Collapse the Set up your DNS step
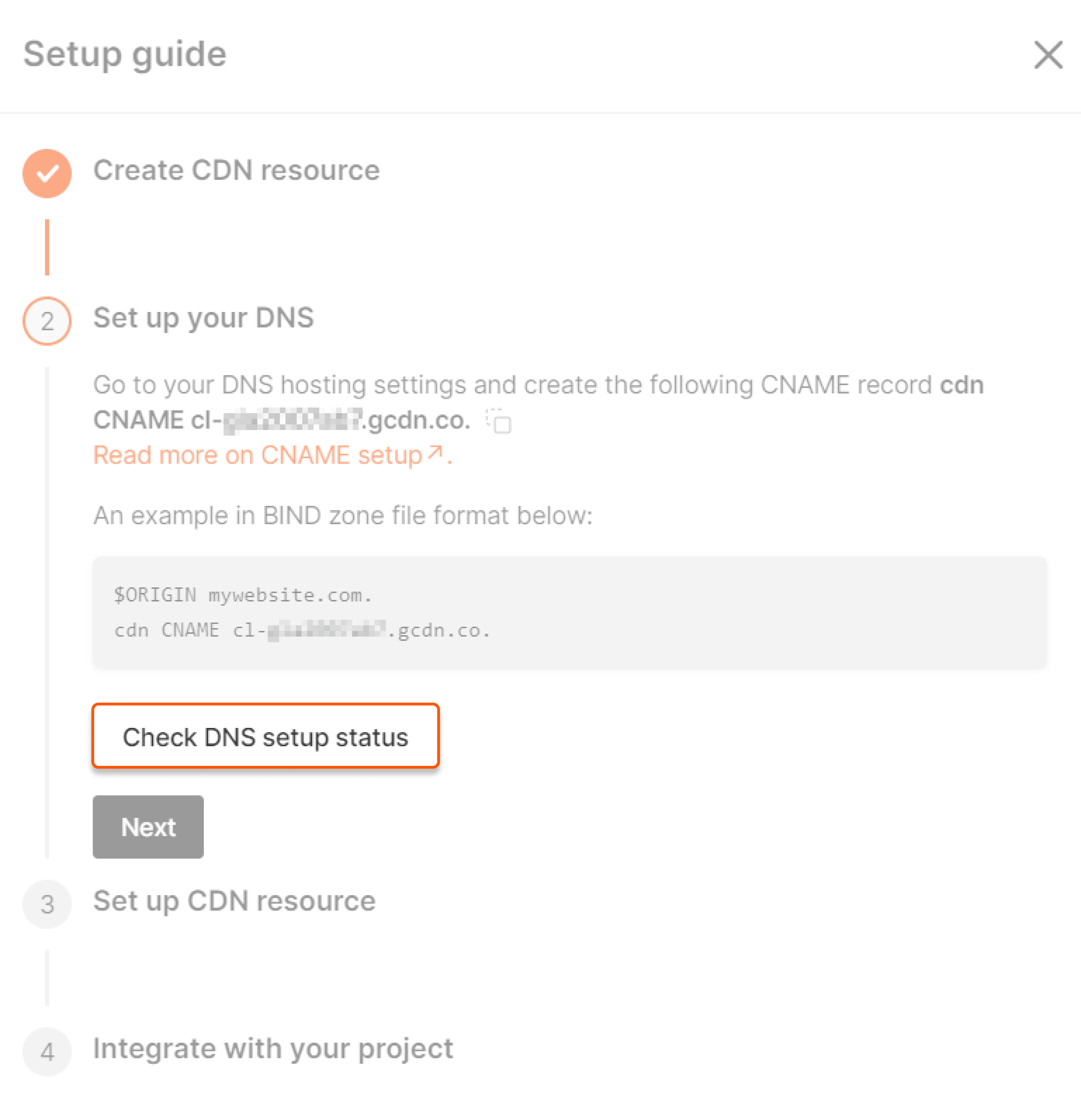Image resolution: width=1081 pixels, height=1120 pixels. [x=203, y=318]
